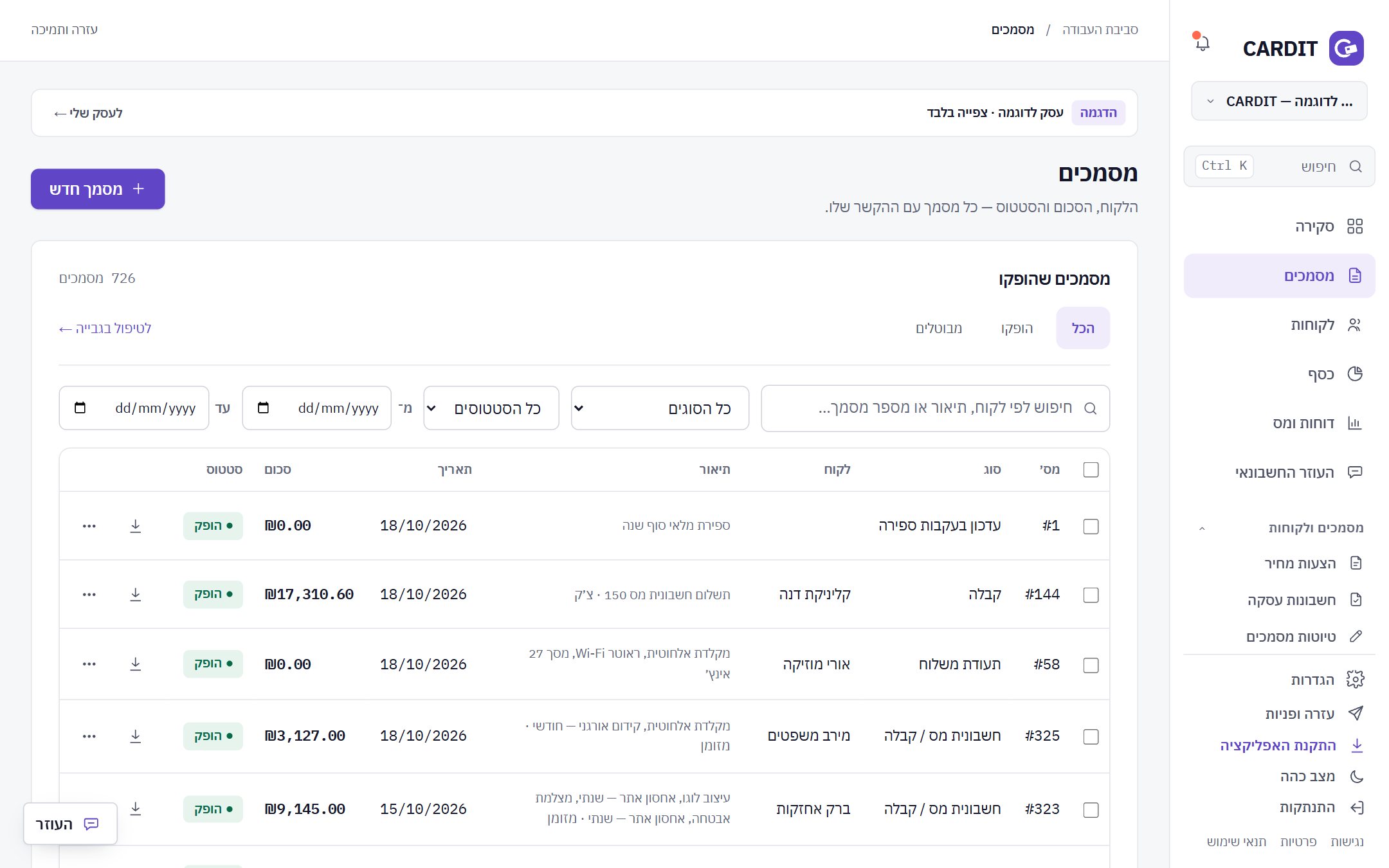Click התקנת האפליקציה install link
Screen dimensions: 1389x868
click(1292, 745)
